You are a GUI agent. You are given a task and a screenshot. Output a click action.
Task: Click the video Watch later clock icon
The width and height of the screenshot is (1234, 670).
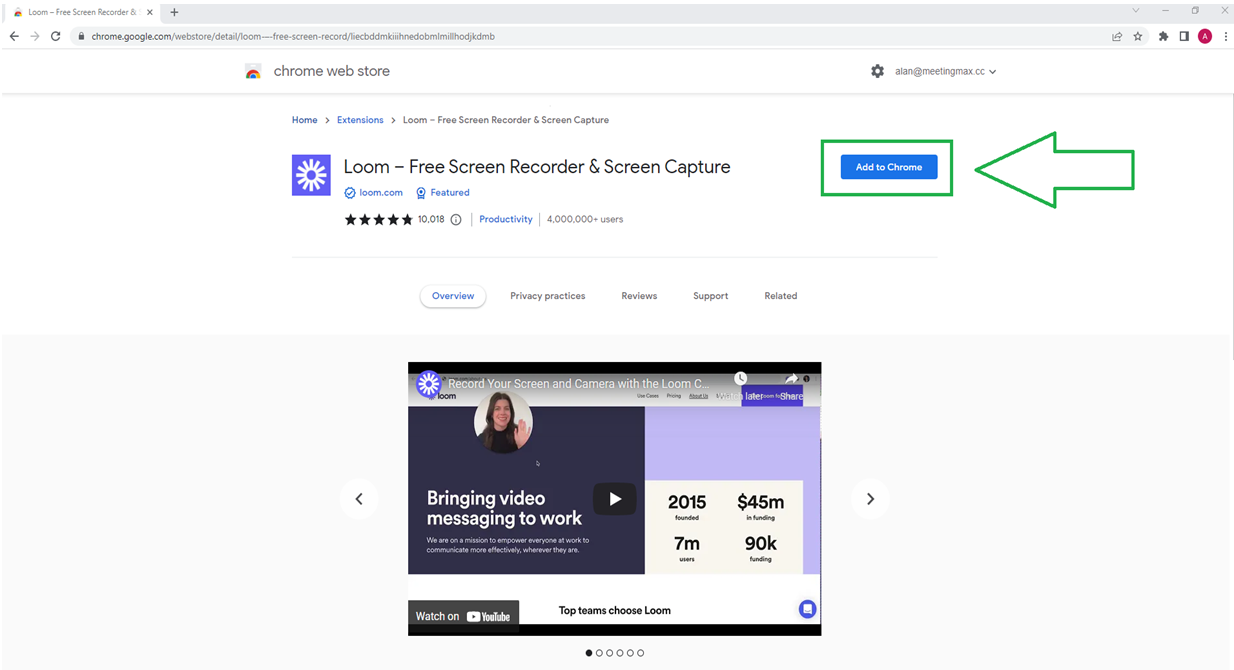(740, 380)
